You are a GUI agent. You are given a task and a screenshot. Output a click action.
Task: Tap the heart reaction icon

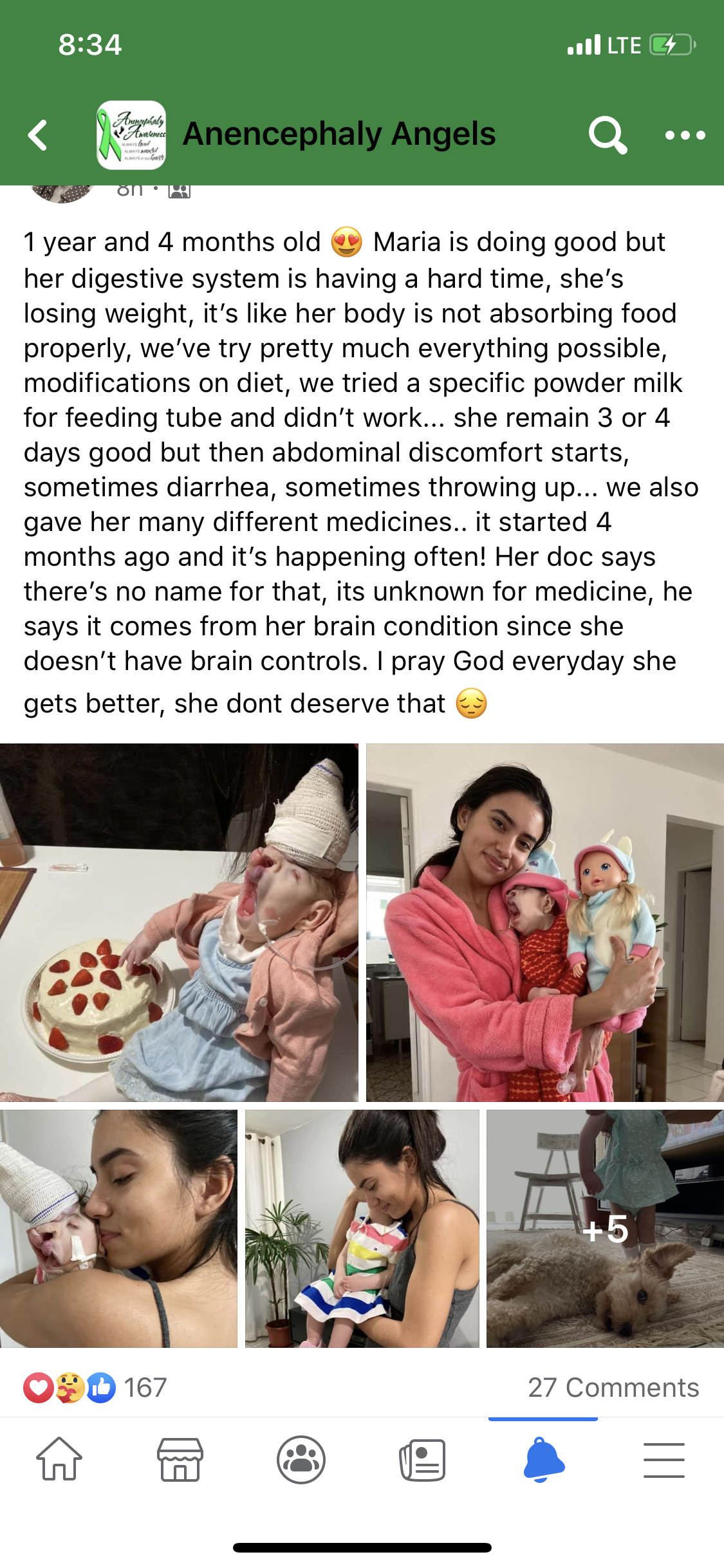click(x=39, y=1388)
